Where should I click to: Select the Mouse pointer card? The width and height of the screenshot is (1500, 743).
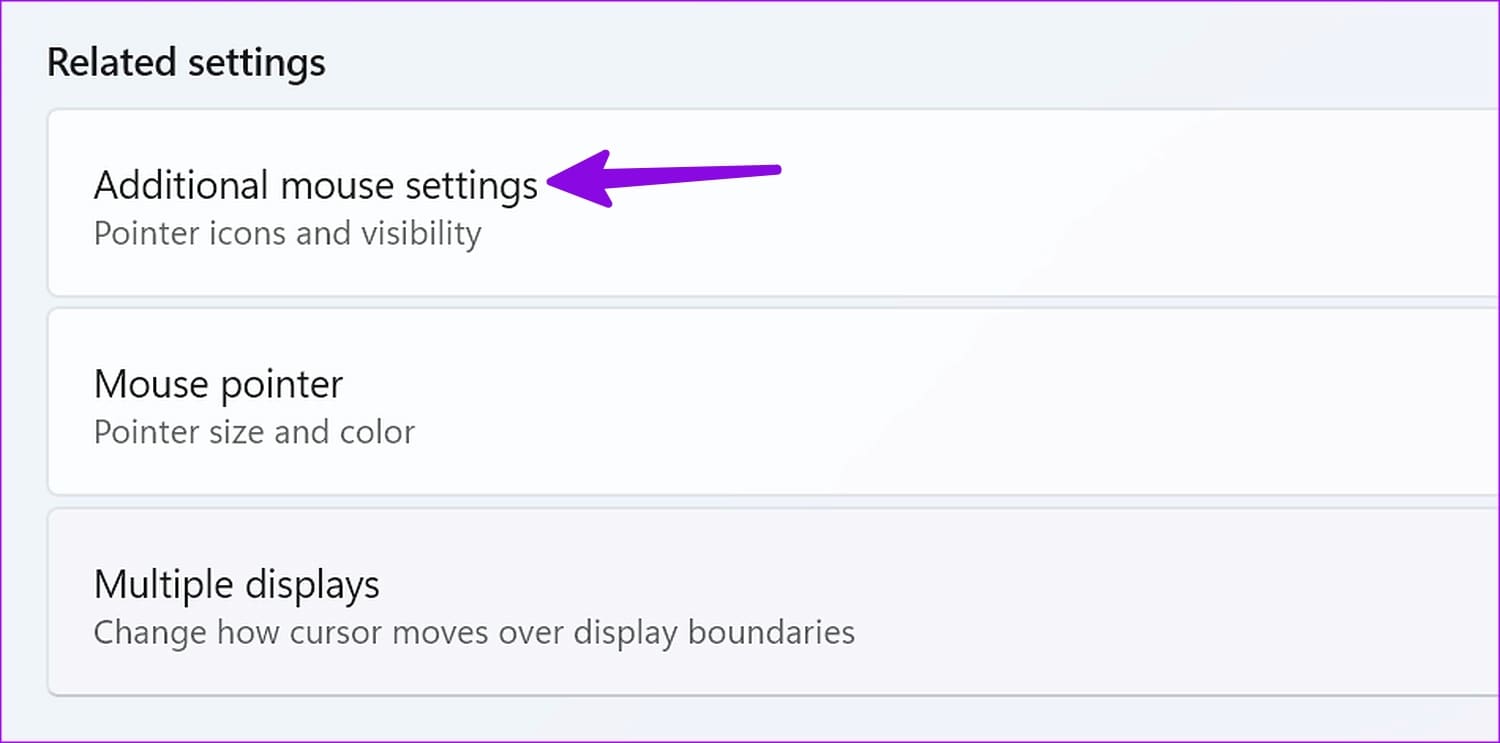[x=750, y=402]
